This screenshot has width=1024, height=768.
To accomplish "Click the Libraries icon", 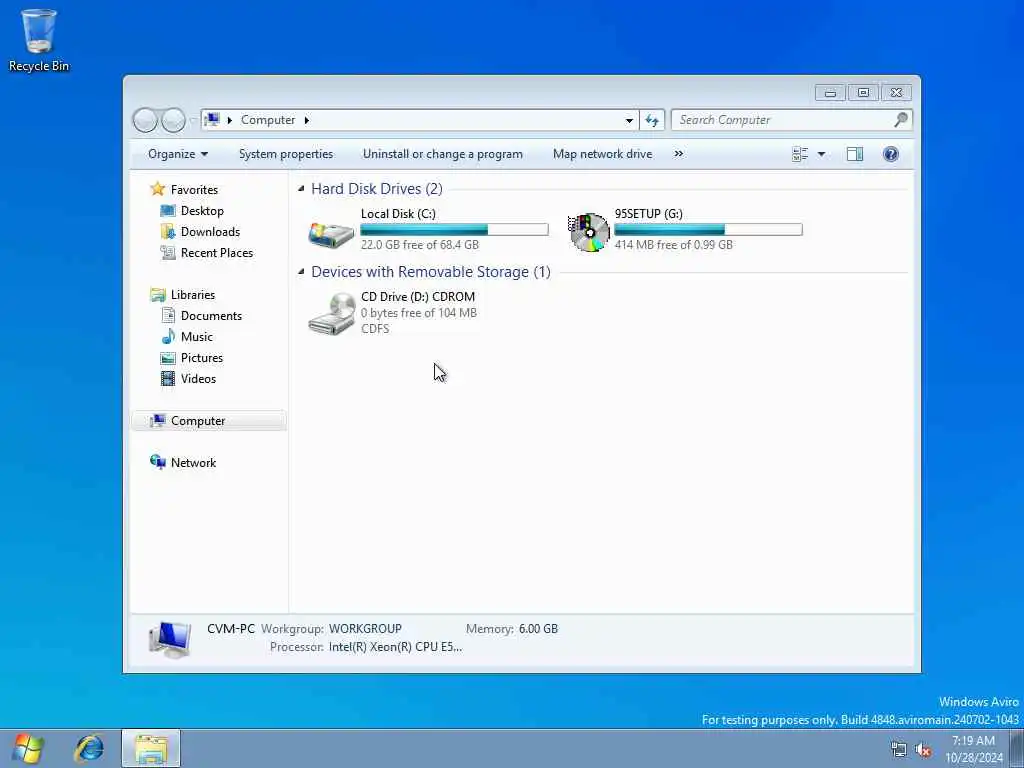I will pos(157,295).
